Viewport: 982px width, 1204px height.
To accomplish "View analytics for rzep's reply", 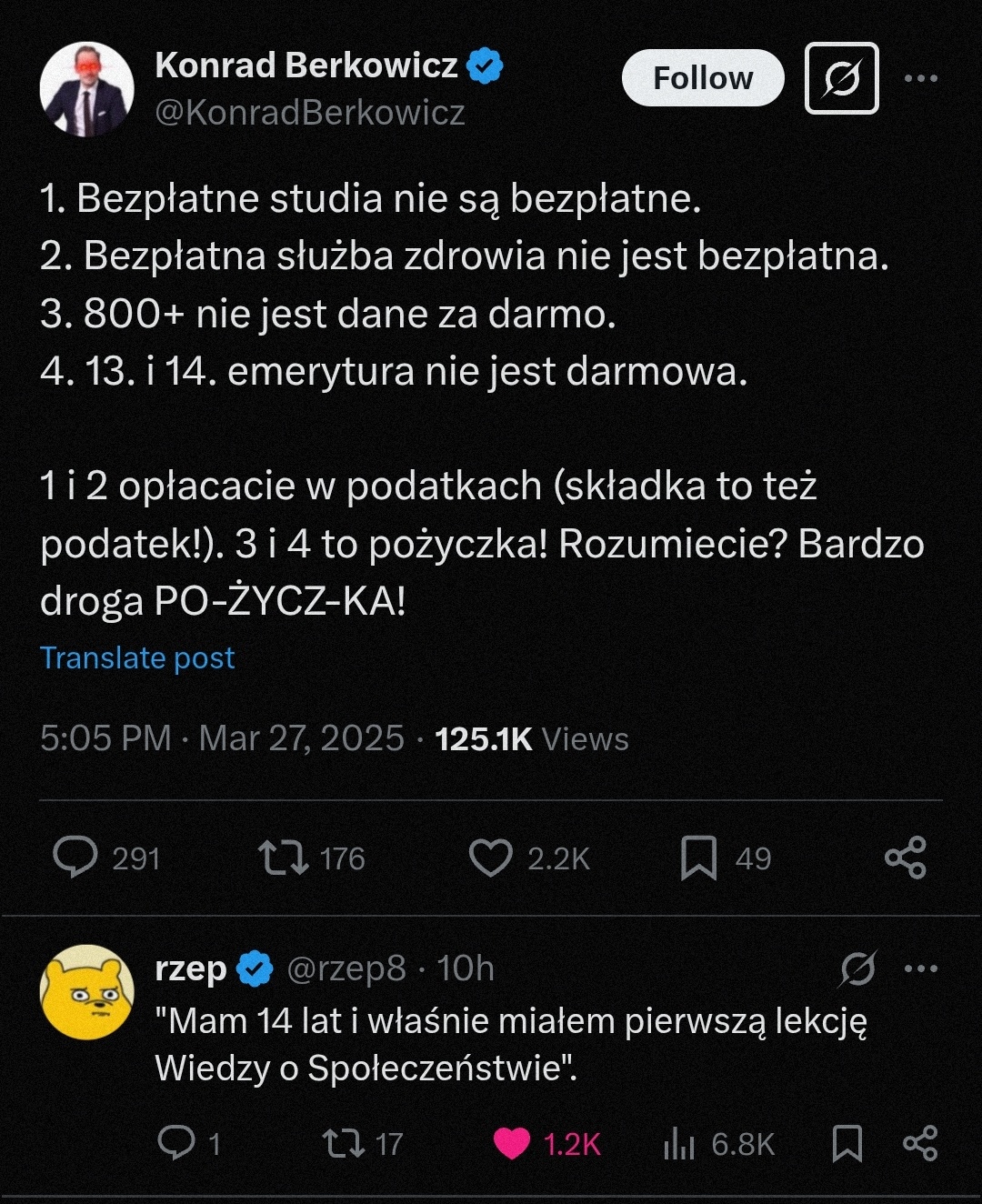I will 679,1144.
